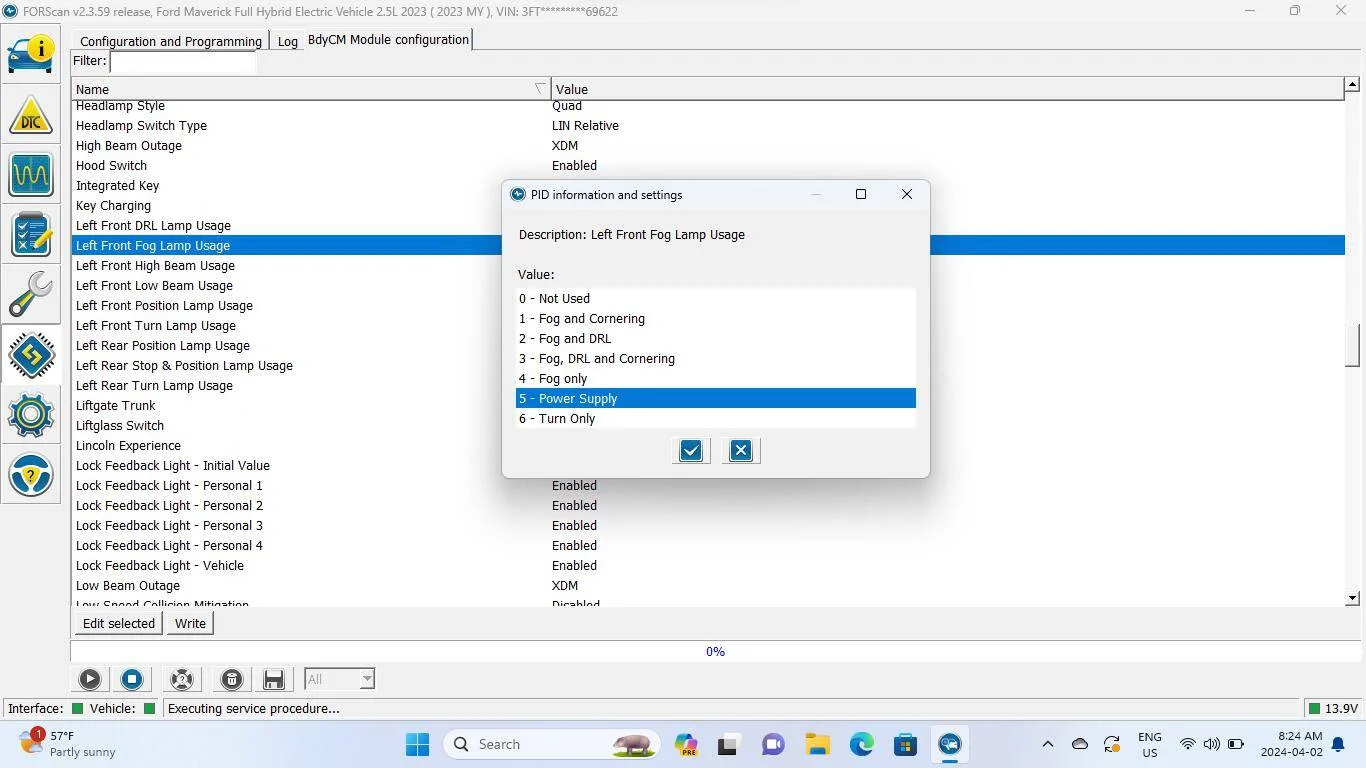The image size is (1366, 768).
Task: Open the vehicle information sidebar icon
Action: [31, 53]
